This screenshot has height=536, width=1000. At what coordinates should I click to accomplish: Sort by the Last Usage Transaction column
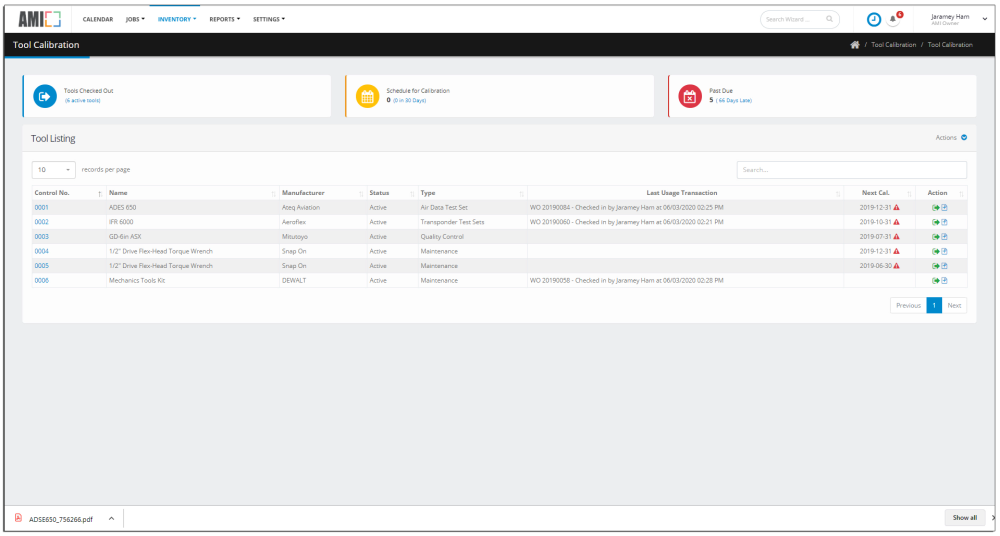coord(686,193)
